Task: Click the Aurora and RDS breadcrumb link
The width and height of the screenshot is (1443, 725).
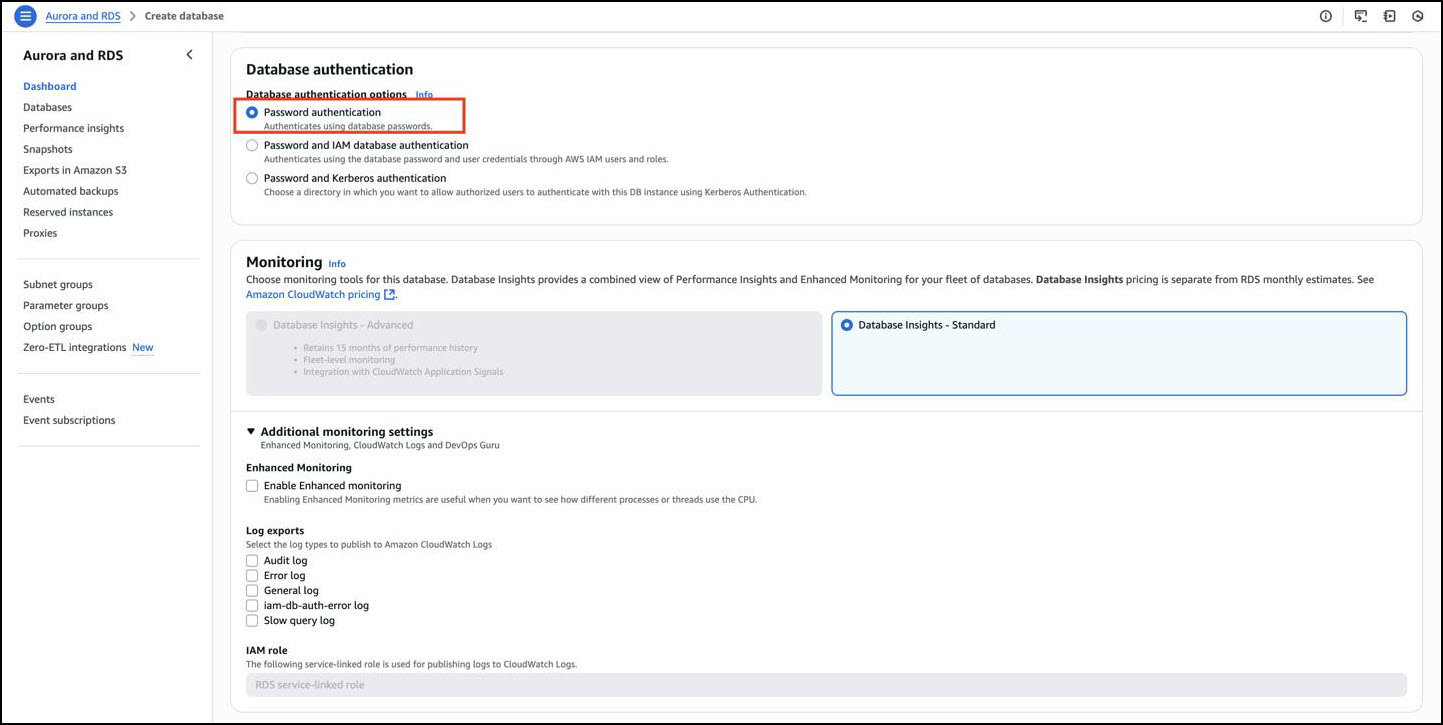Action: pyautogui.click(x=83, y=16)
